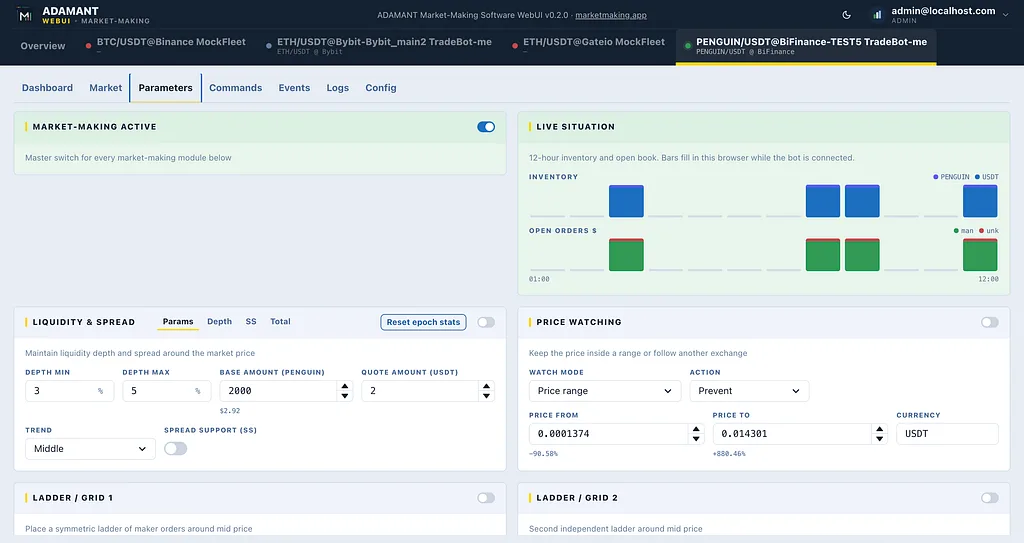1024x543 pixels.
Task: Open the Config tab
Action: [x=381, y=88]
